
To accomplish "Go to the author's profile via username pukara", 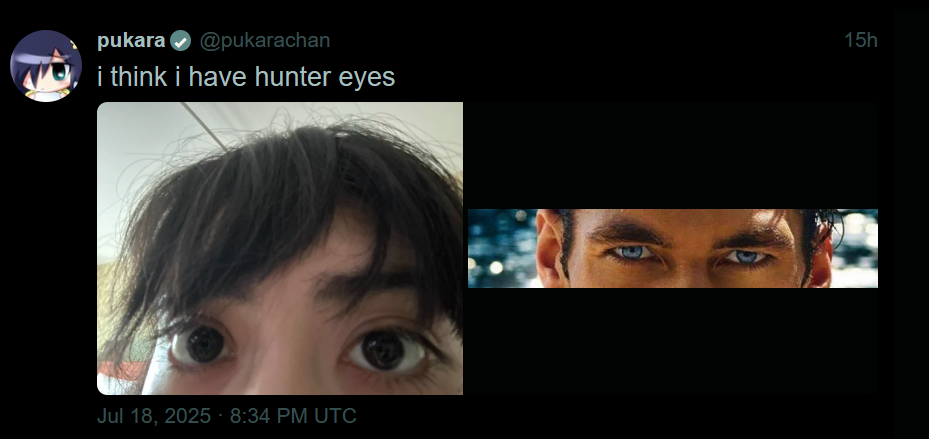I will tap(131, 41).
